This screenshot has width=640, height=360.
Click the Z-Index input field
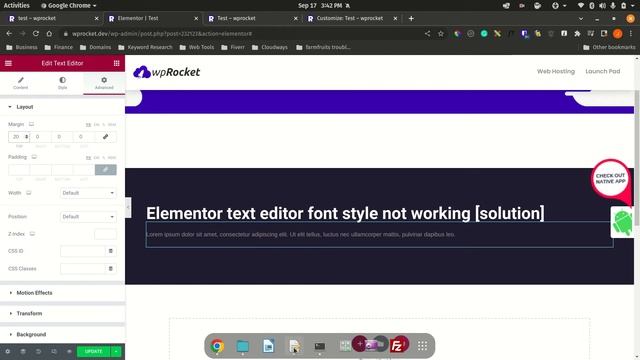(x=105, y=234)
